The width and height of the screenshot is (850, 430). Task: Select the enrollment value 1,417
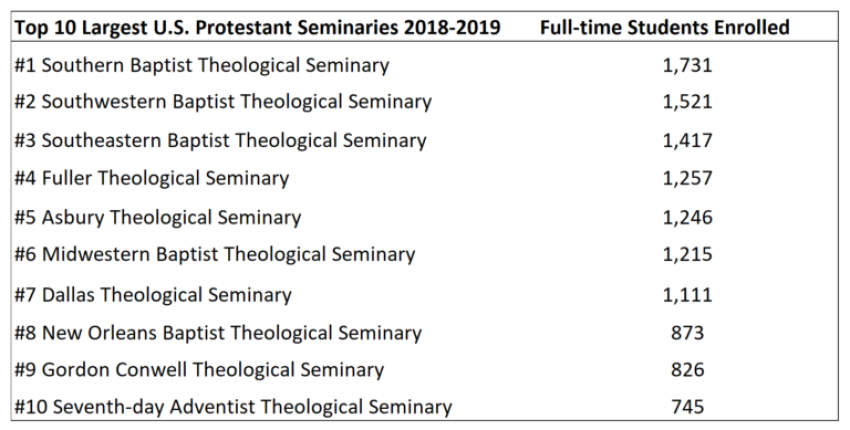pos(687,141)
